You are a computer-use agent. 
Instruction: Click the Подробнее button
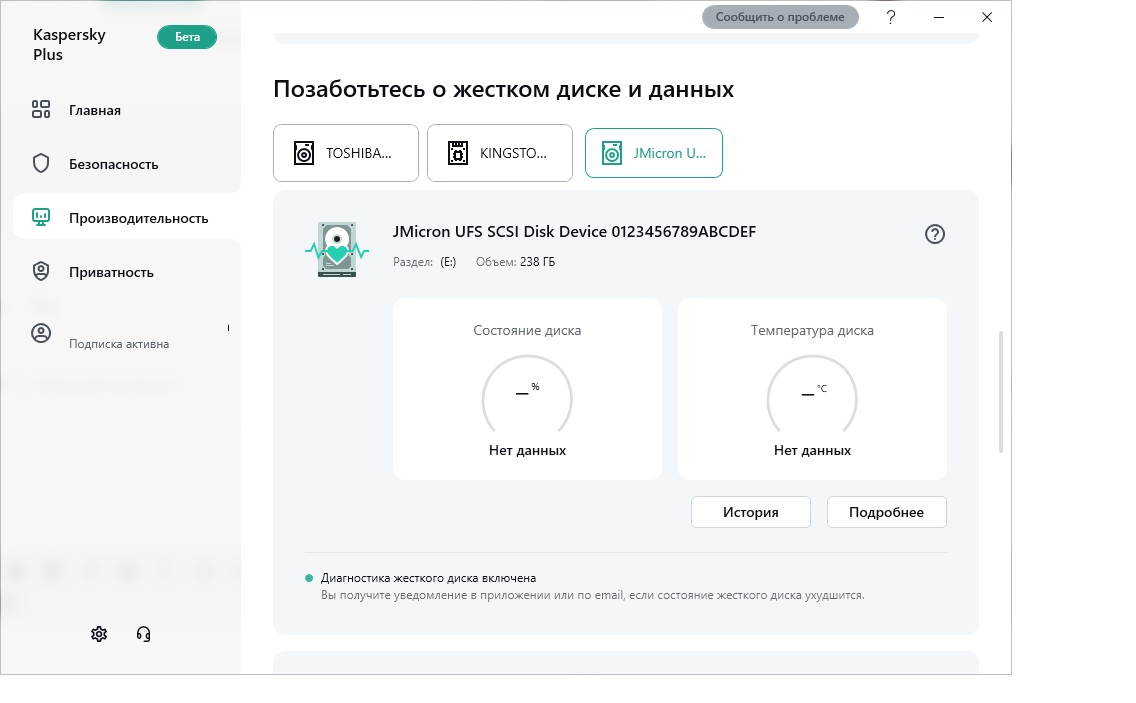[887, 512]
